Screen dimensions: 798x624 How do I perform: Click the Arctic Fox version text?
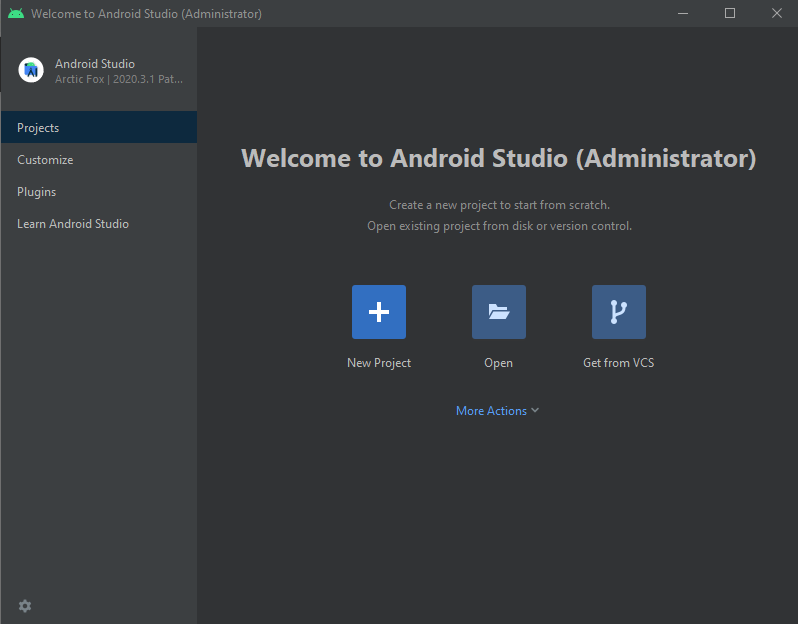[x=119, y=79]
